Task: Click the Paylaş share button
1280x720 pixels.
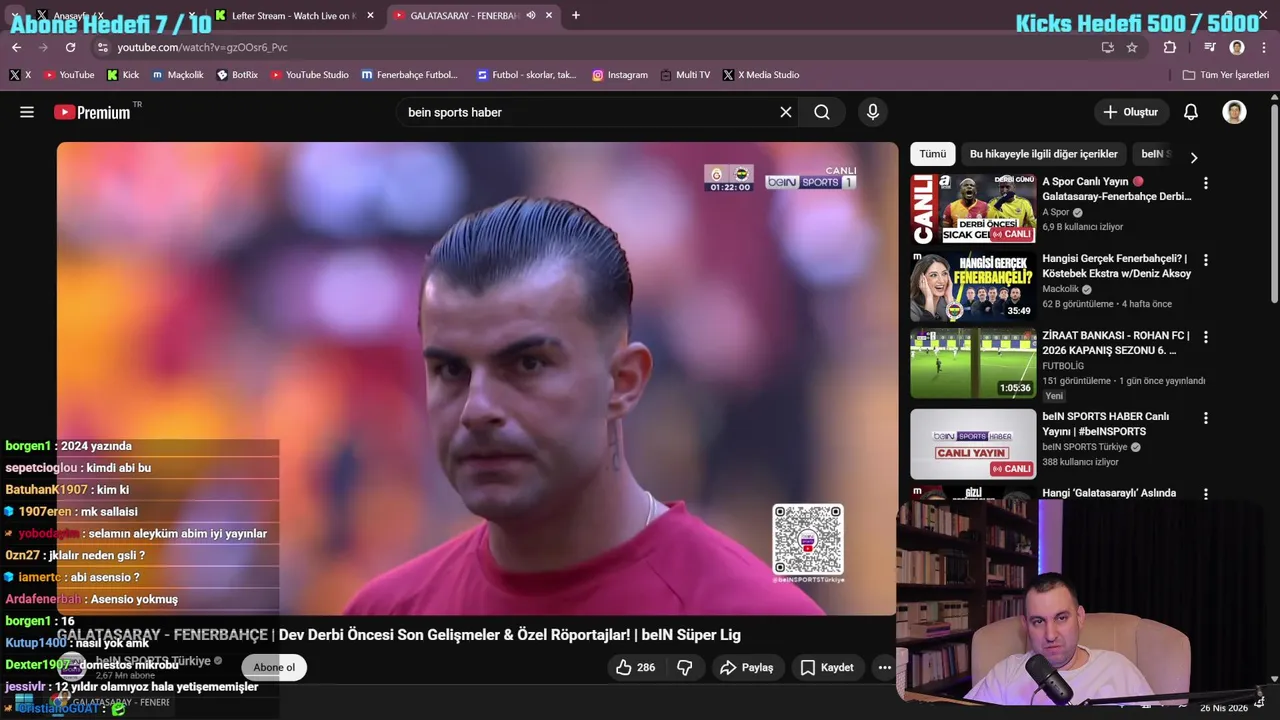Action: 748,667
